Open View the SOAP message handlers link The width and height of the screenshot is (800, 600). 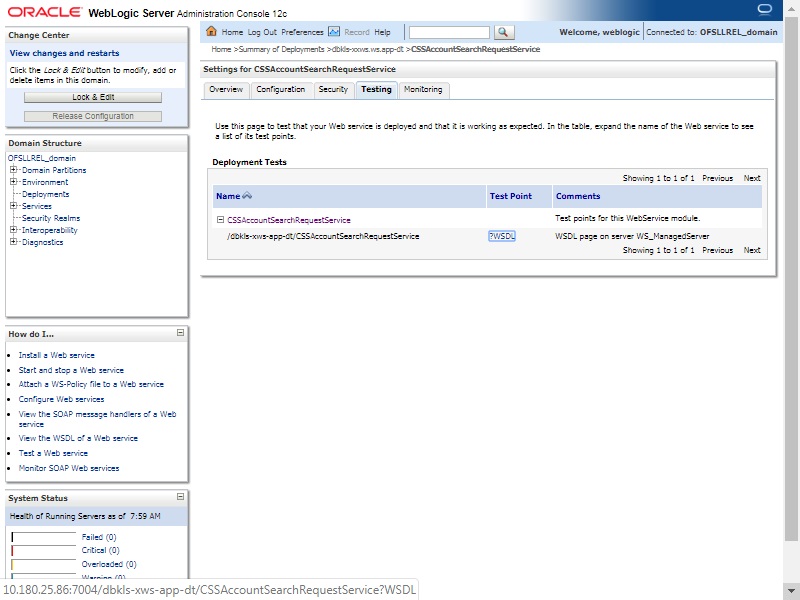pos(97,419)
